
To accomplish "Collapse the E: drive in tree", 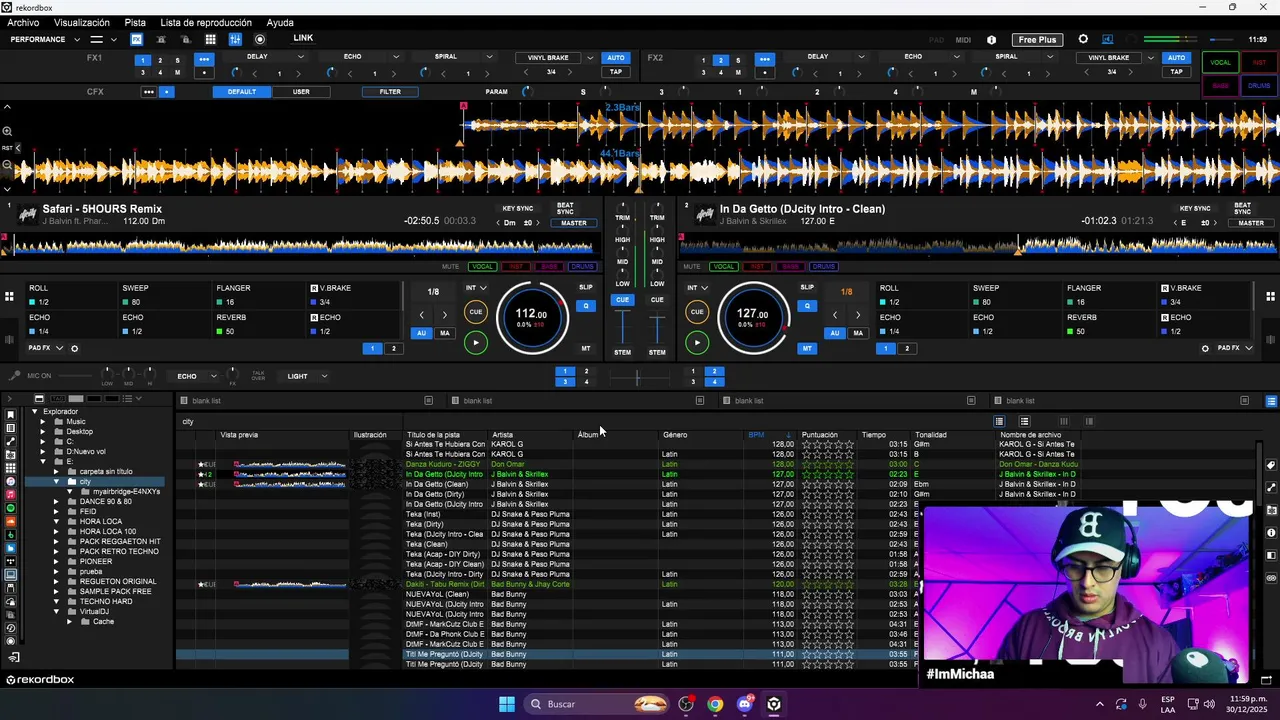I will [x=43, y=462].
